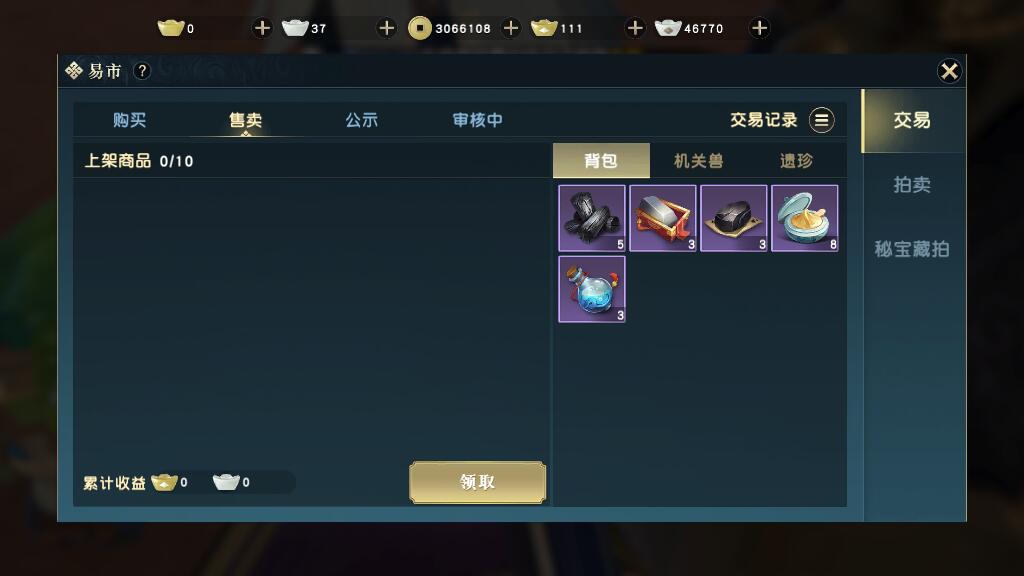
Task: Open the 易市 help question mark icon
Action: coord(142,71)
